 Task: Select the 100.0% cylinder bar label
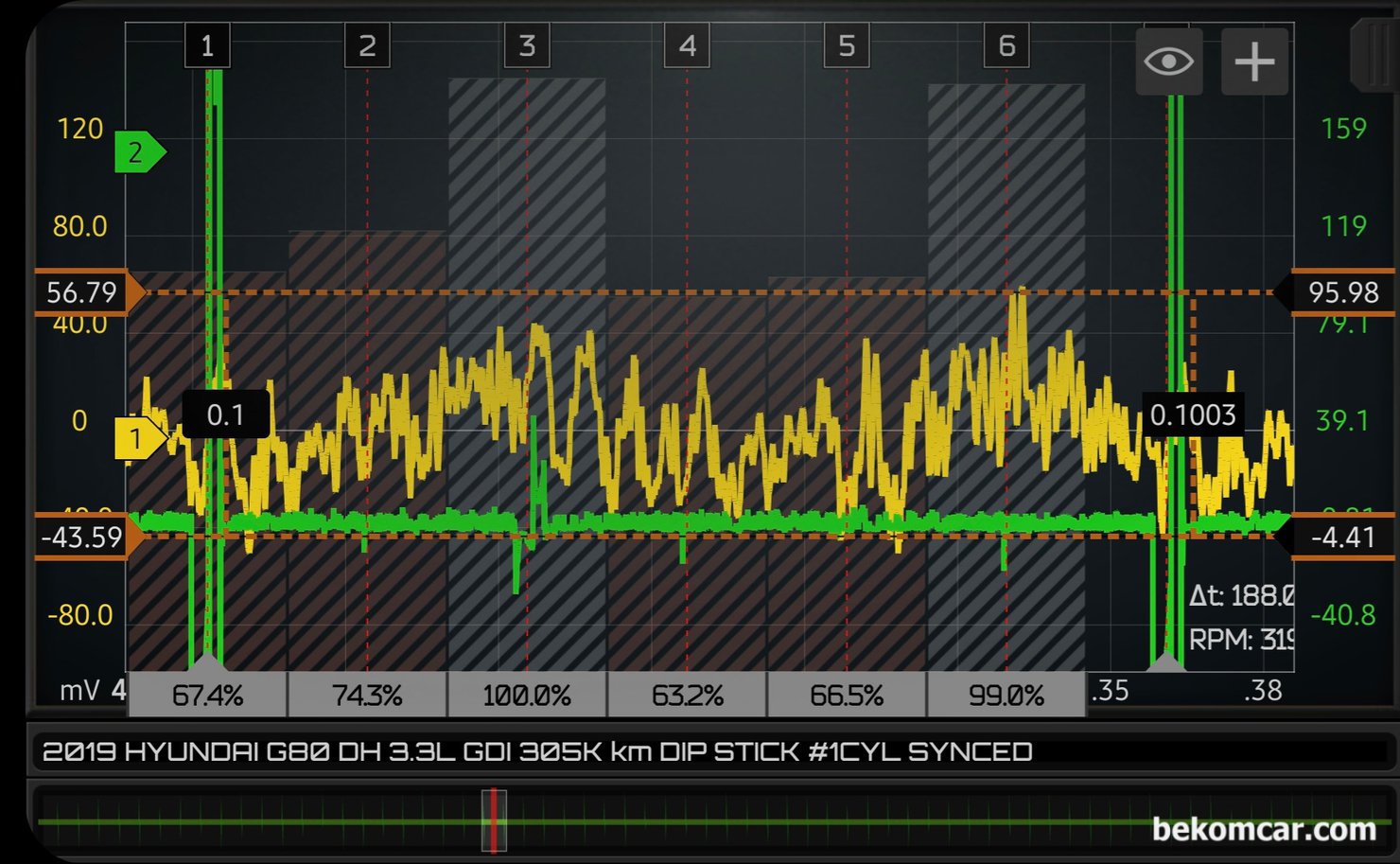(x=527, y=696)
